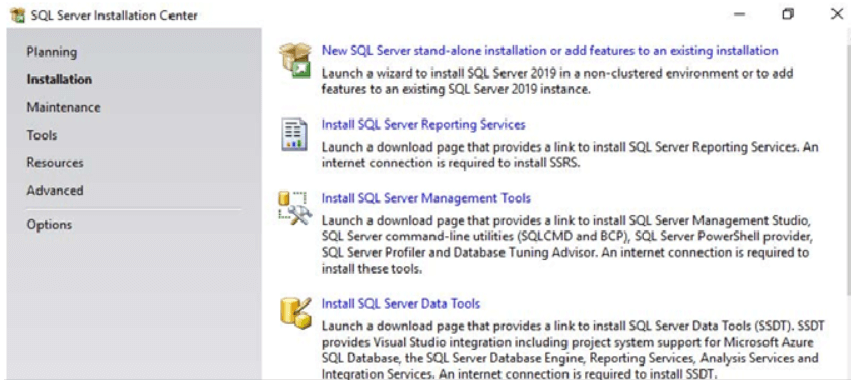
Task: Click the text 'internet connection is required to install SSRS'
Action: (x=450, y=163)
